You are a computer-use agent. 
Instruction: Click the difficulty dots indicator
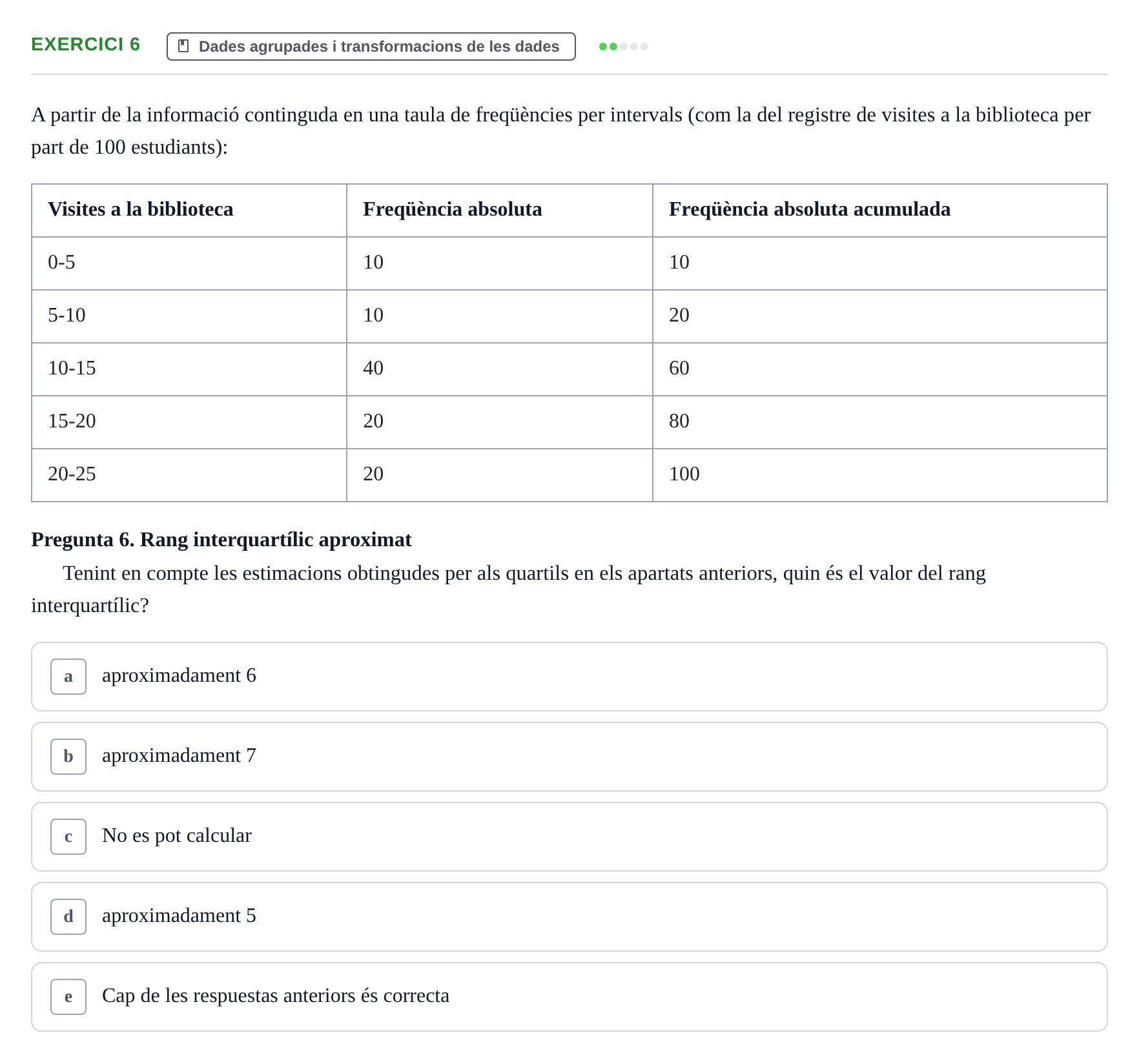(623, 46)
